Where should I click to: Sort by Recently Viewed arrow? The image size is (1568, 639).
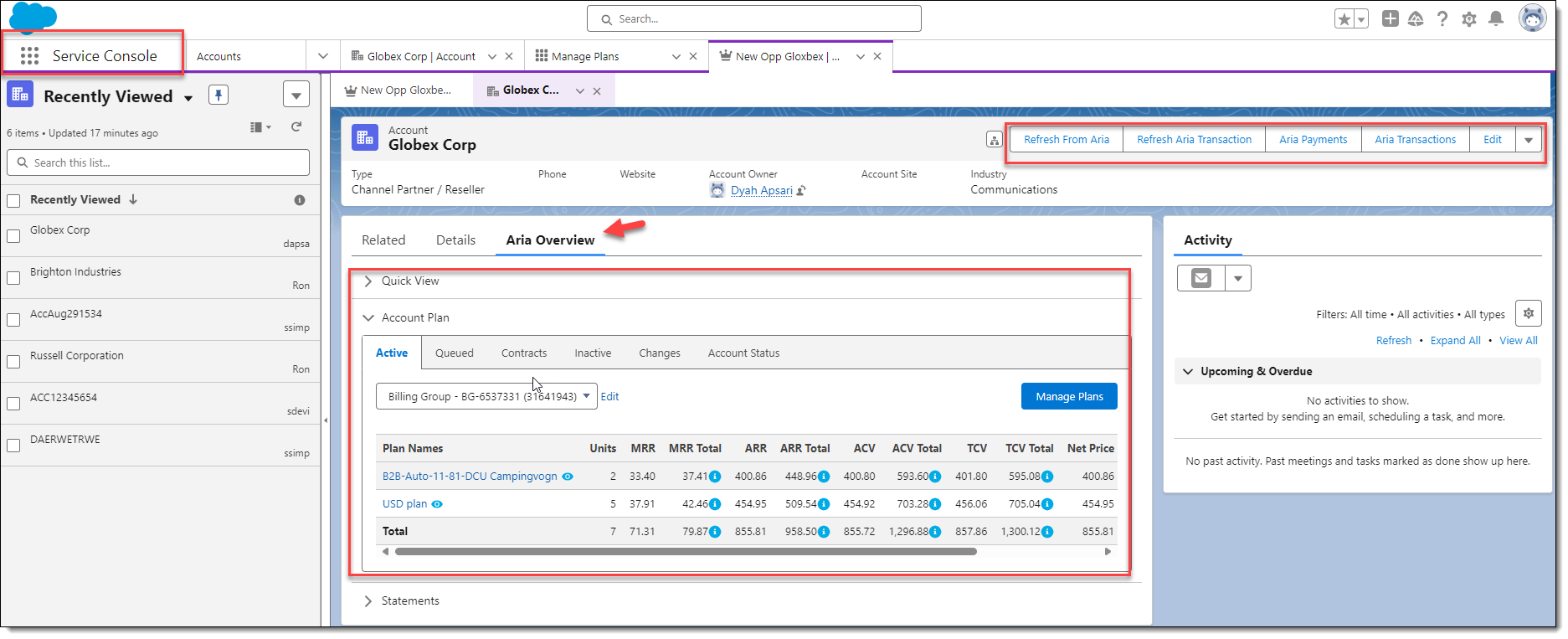click(133, 199)
